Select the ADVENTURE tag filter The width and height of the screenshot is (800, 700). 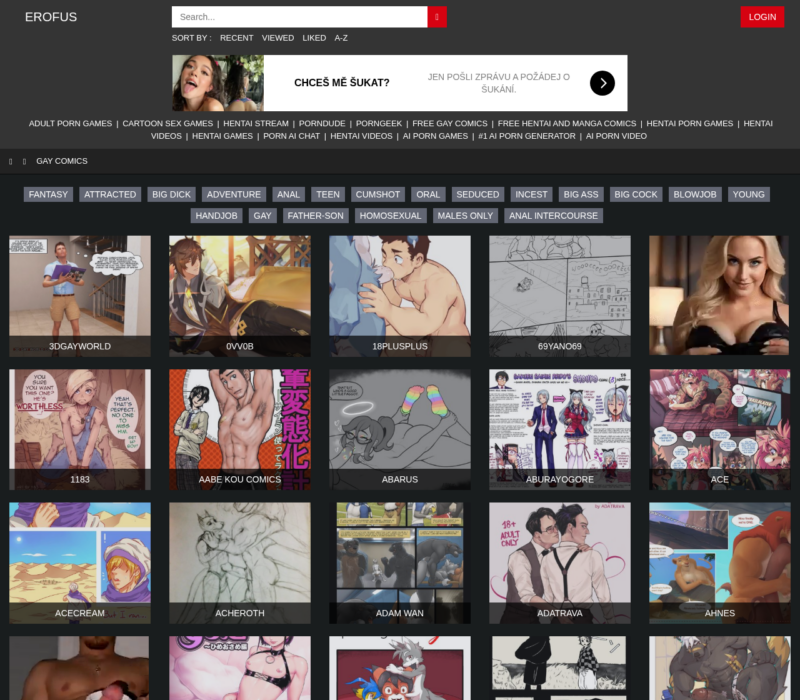click(234, 195)
